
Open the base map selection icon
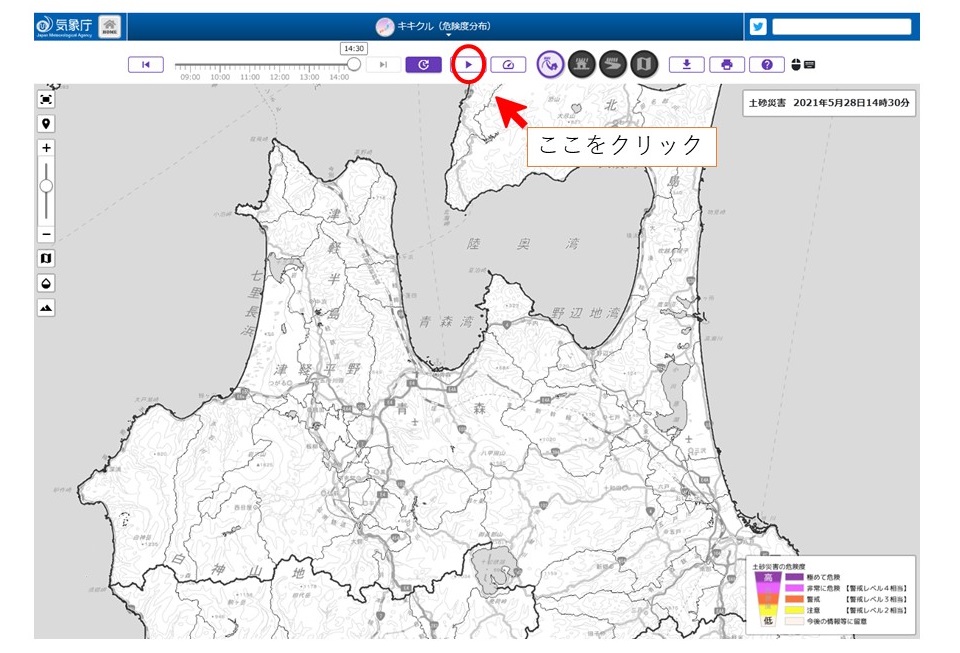pos(46,259)
